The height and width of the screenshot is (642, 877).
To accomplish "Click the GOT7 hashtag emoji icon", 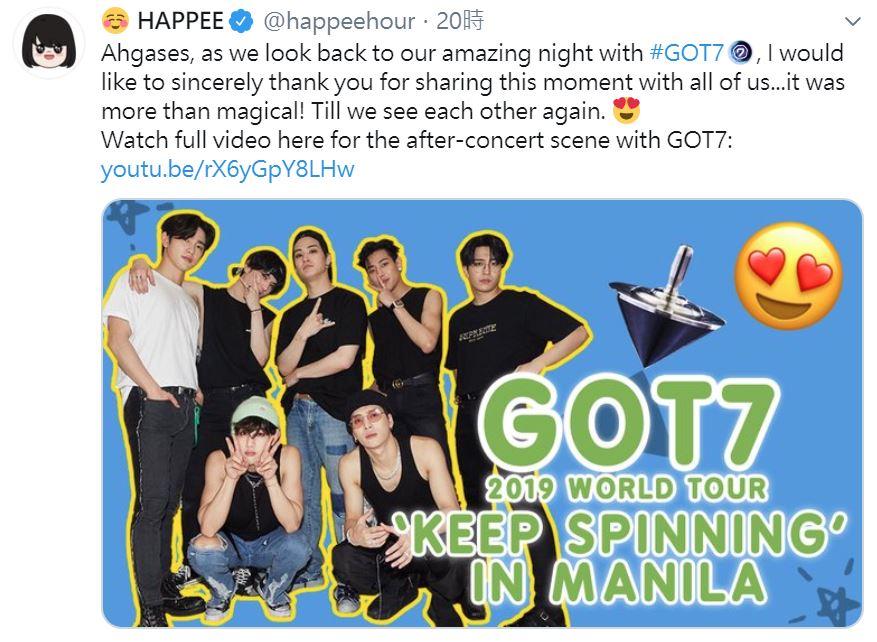I will pyautogui.click(x=741, y=53).
